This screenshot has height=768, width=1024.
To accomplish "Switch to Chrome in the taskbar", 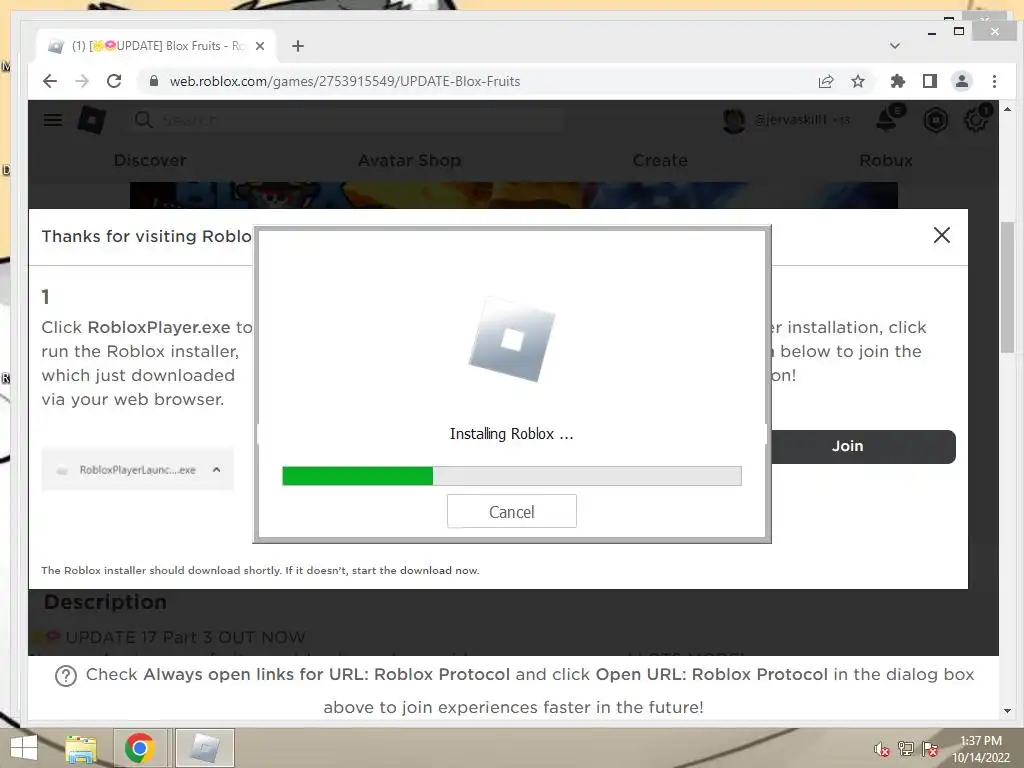I will [140, 748].
